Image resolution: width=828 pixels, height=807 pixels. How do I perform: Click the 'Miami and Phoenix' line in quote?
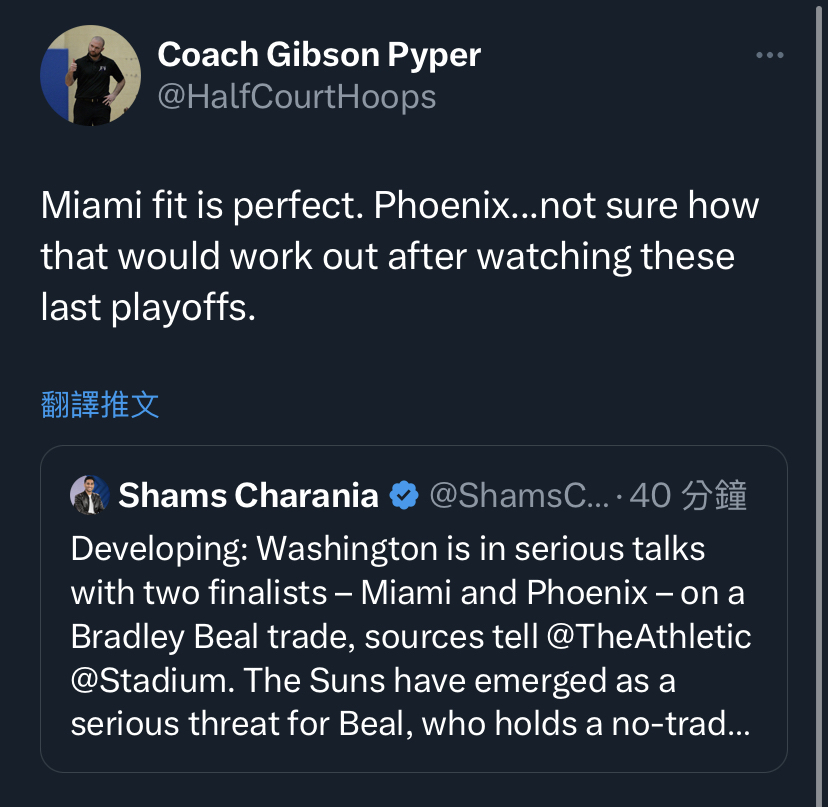pyautogui.click(x=408, y=593)
